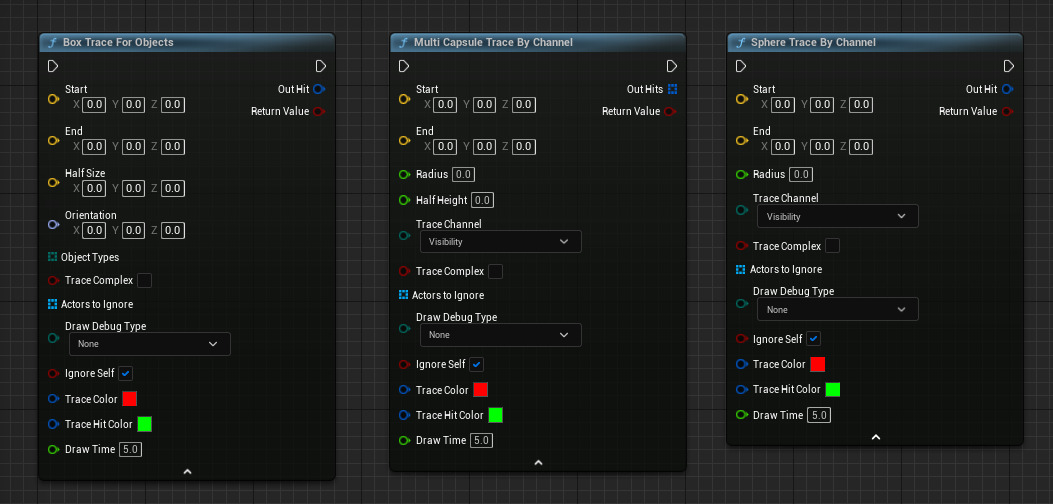This screenshot has height=504, width=1053.
Task: Click End Y field on Box Trace node
Action: pyautogui.click(x=134, y=146)
